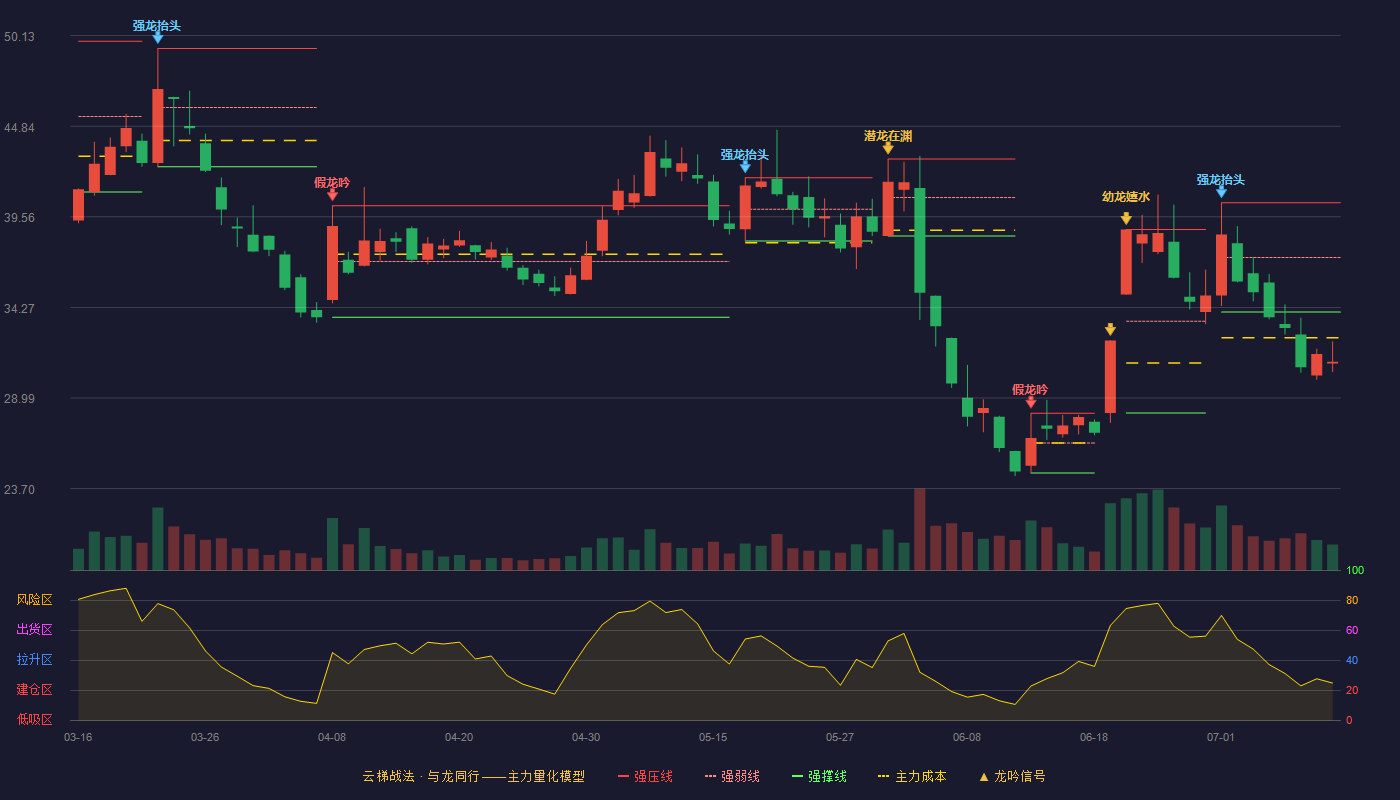Toggle the 强弱线 legend entry
1400x800 pixels.
tap(732, 776)
